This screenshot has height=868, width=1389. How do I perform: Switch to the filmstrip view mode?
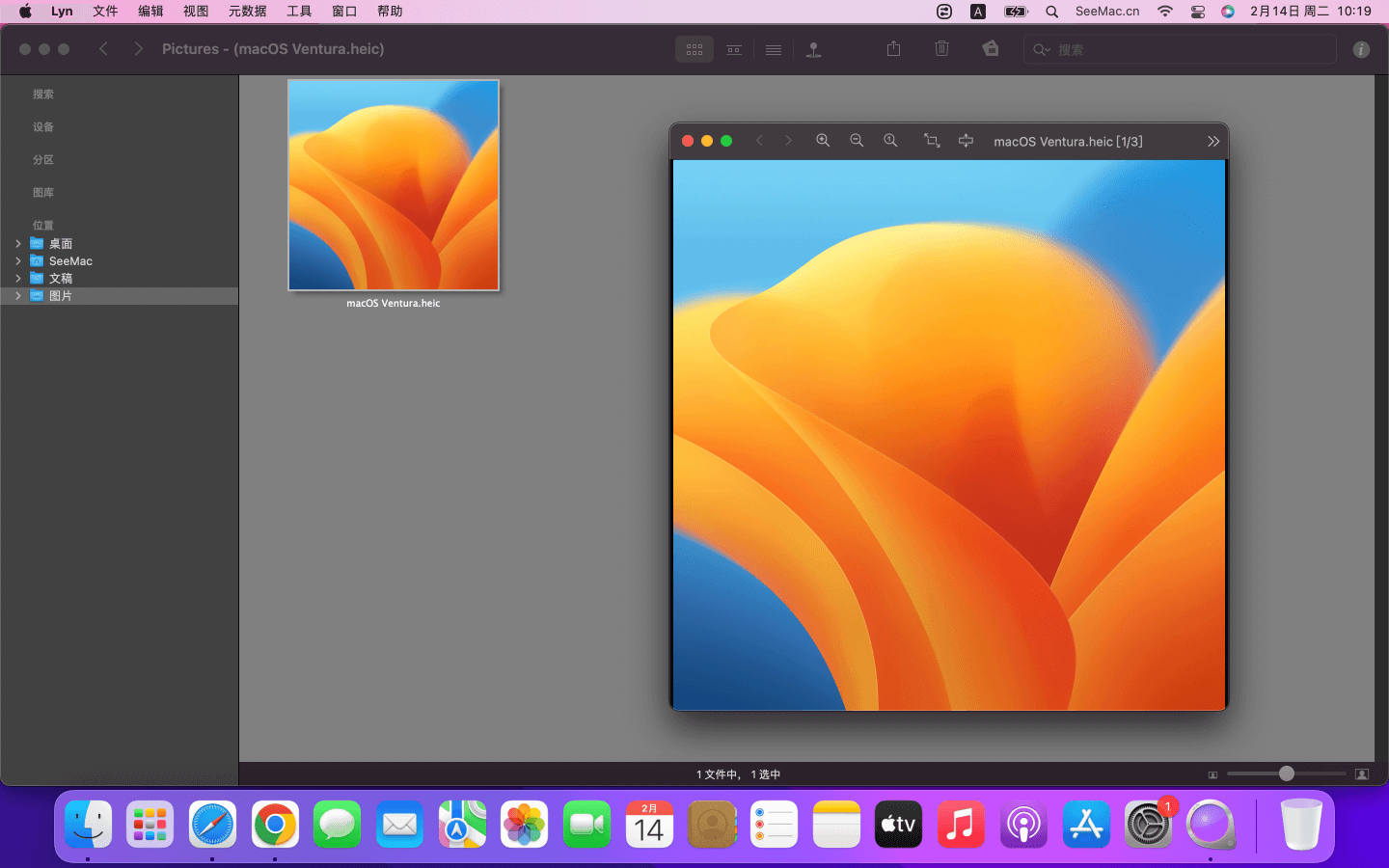(x=734, y=49)
